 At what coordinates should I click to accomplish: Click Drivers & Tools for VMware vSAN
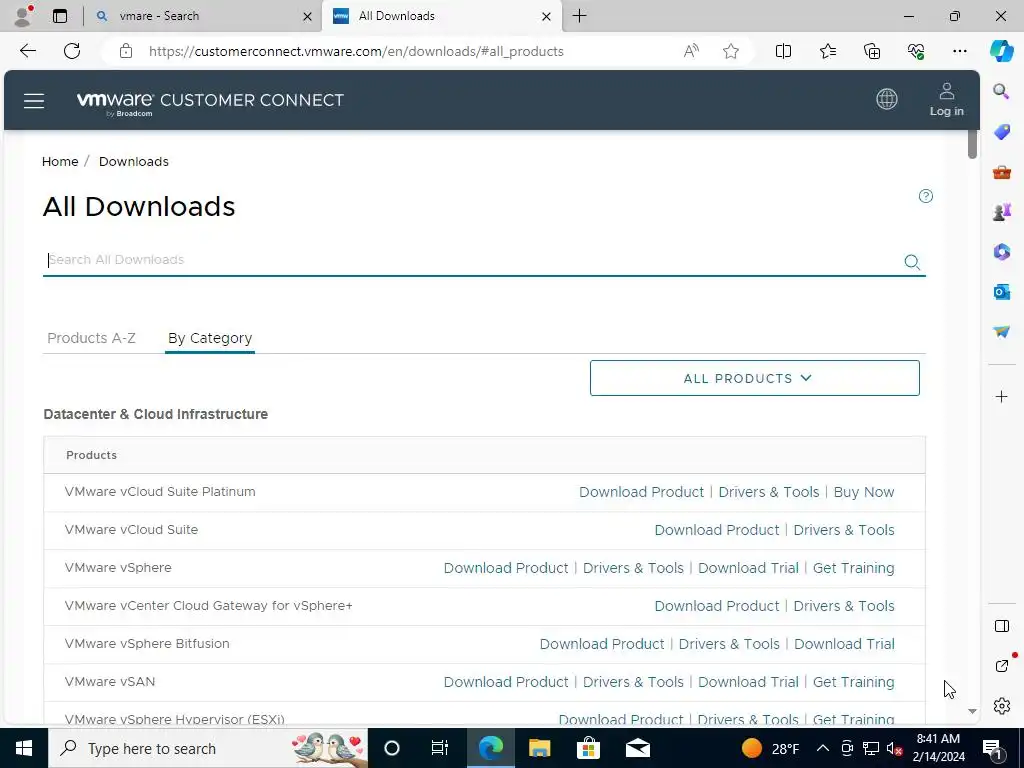coord(633,682)
